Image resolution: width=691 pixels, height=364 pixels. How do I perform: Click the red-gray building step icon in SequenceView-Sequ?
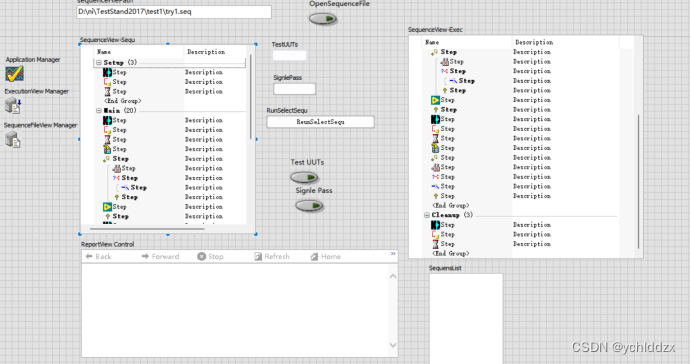[x=116, y=168]
